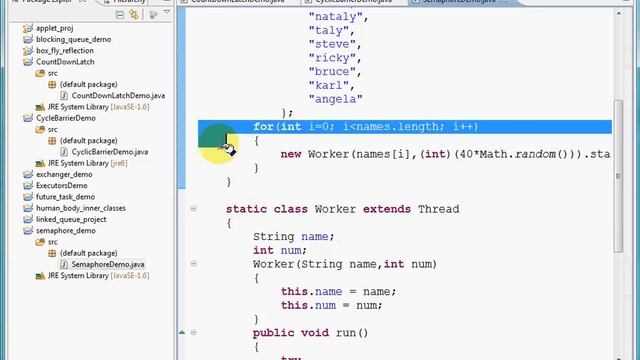Click the editor vertical scrollbar thumb

point(618,176)
